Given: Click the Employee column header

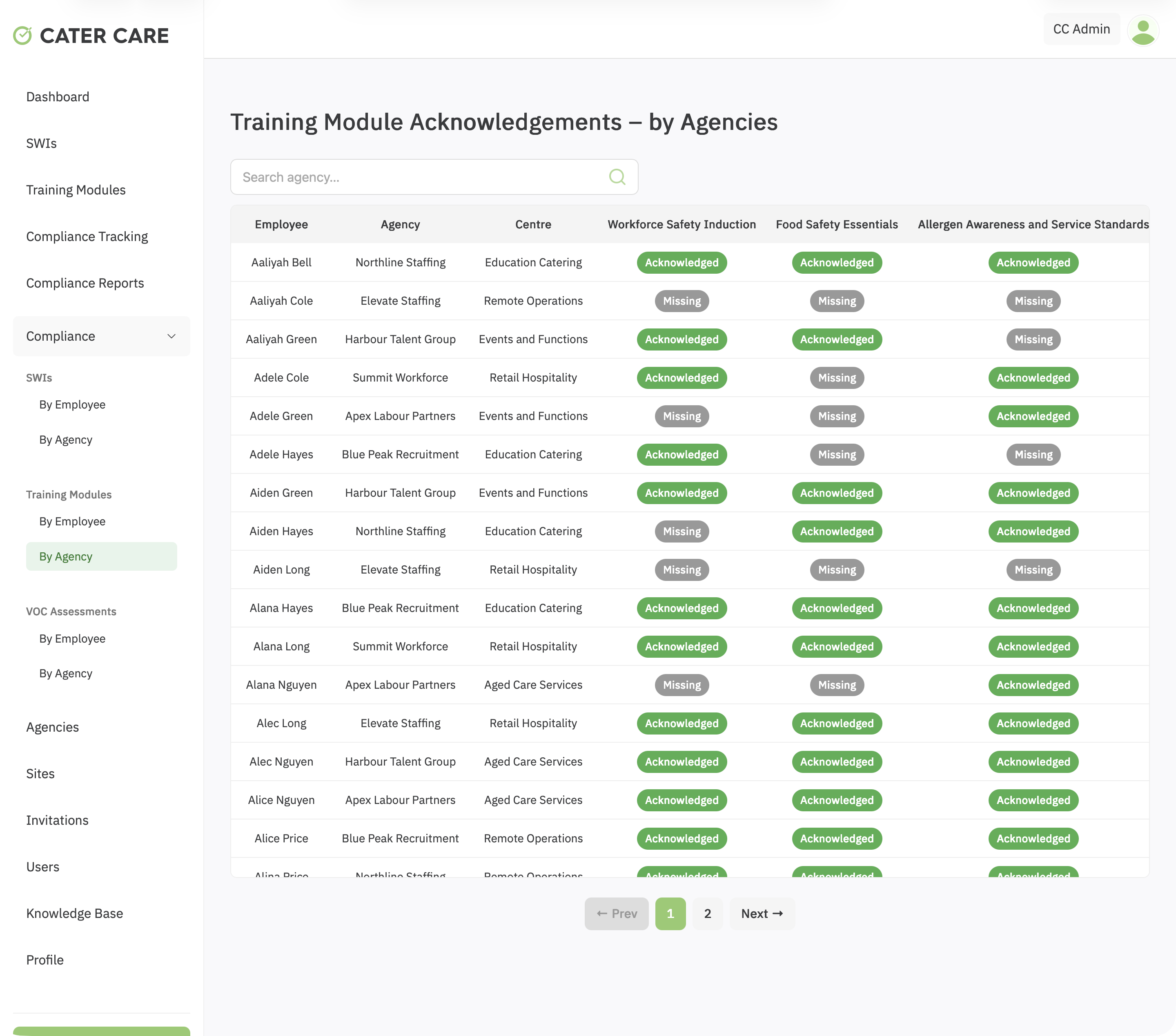Looking at the screenshot, I should pyautogui.click(x=281, y=224).
